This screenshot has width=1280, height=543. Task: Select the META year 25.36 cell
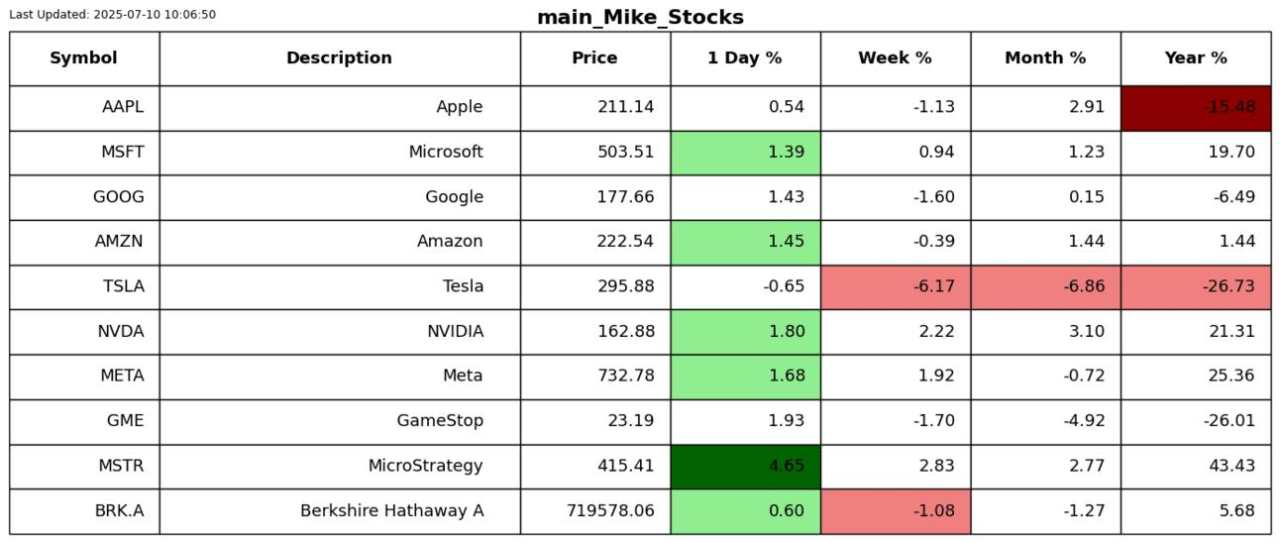coord(1196,376)
